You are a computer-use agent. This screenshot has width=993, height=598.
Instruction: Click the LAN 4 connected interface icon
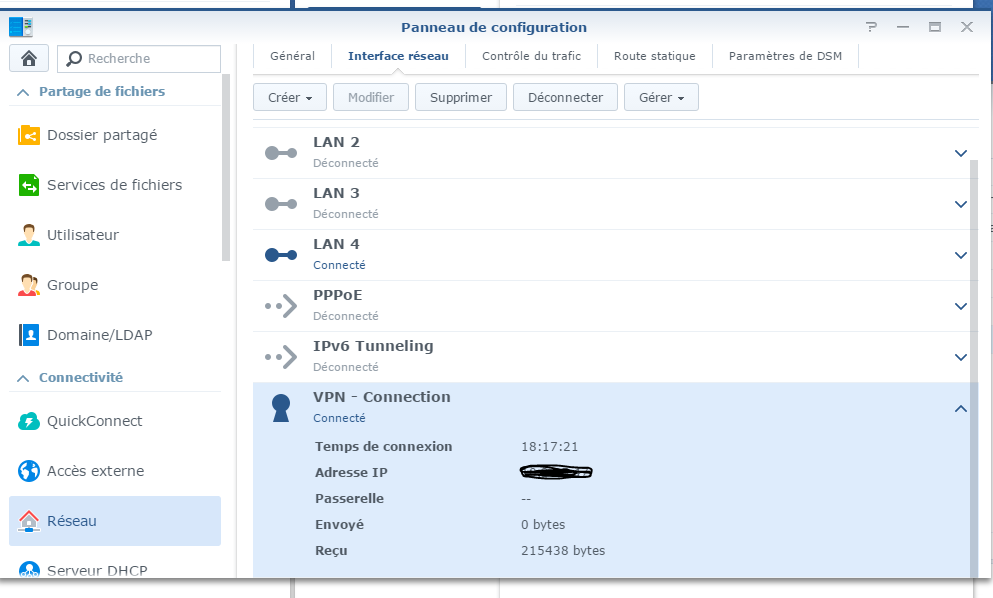[281, 255]
